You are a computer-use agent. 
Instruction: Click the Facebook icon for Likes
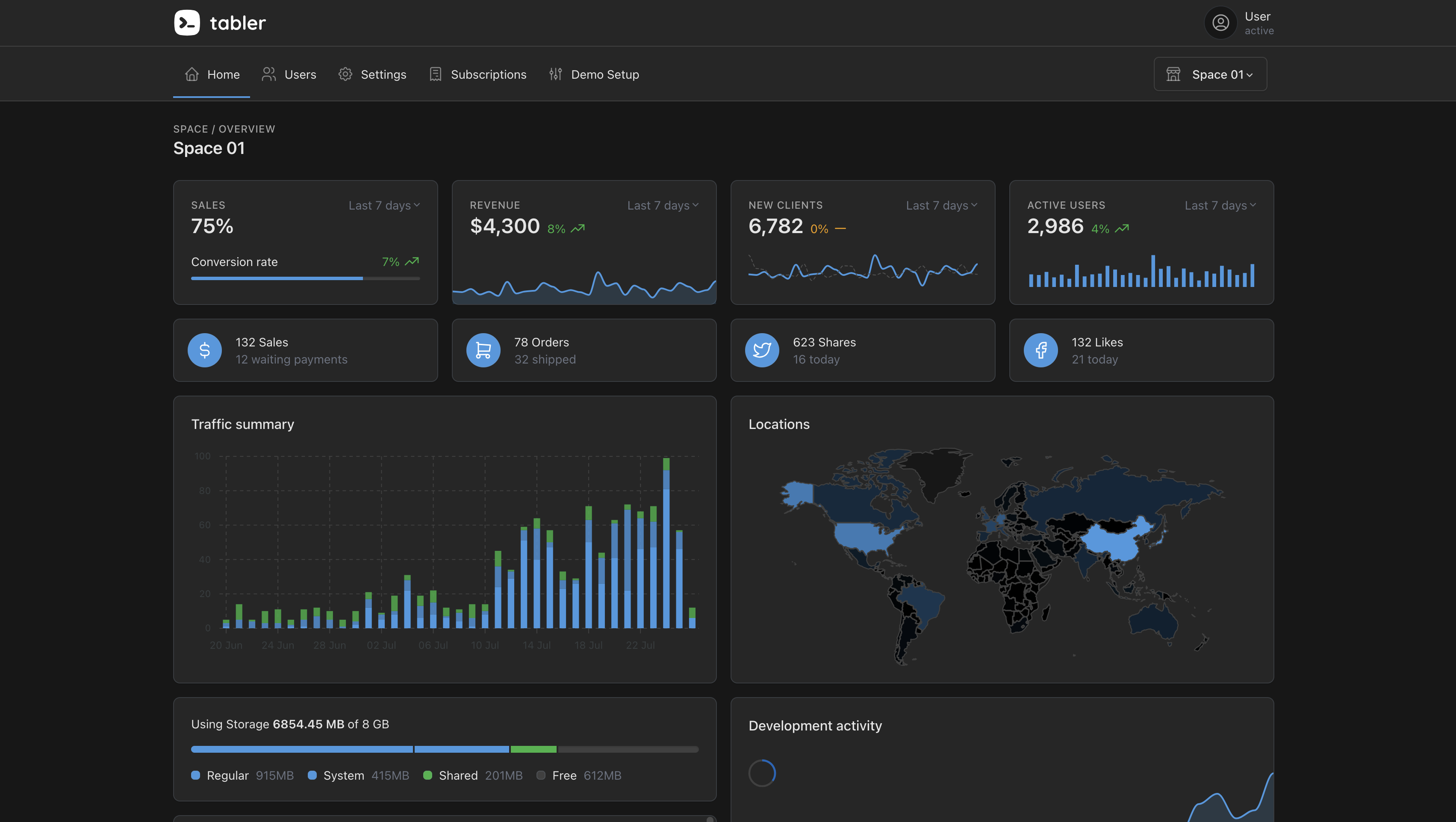click(x=1040, y=350)
